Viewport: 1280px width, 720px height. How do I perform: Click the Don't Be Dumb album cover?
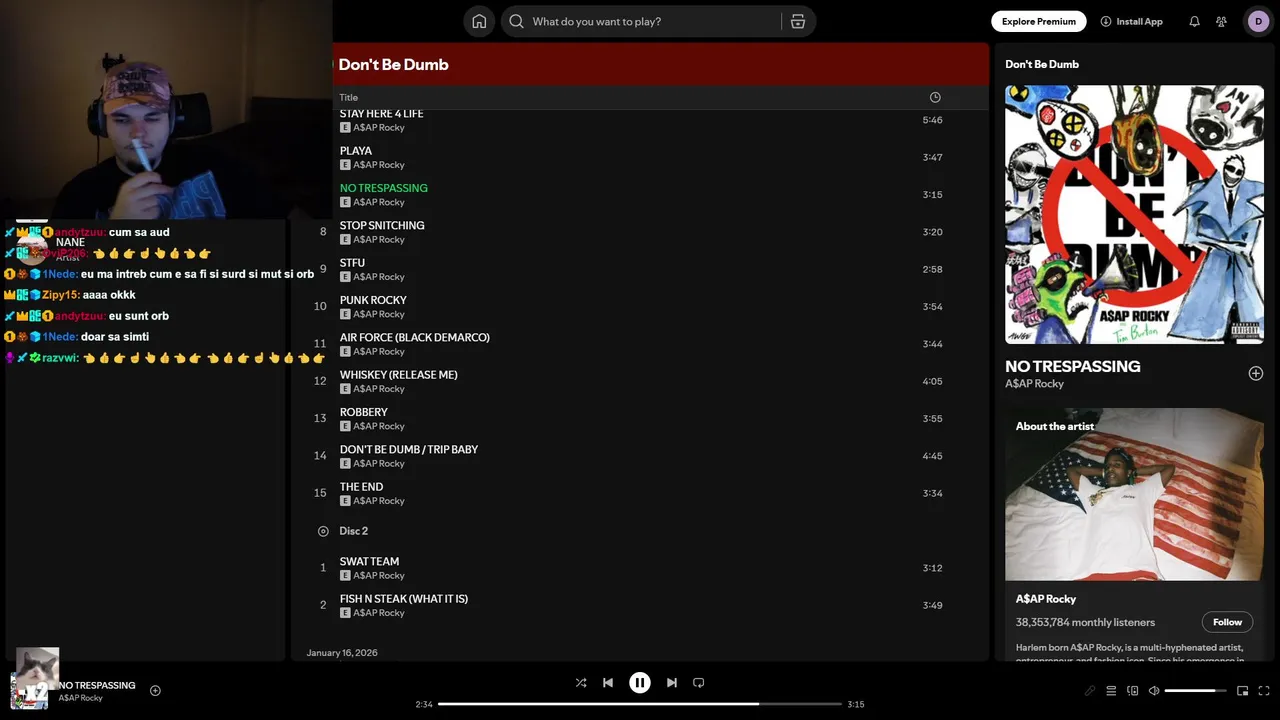[x=1134, y=214]
